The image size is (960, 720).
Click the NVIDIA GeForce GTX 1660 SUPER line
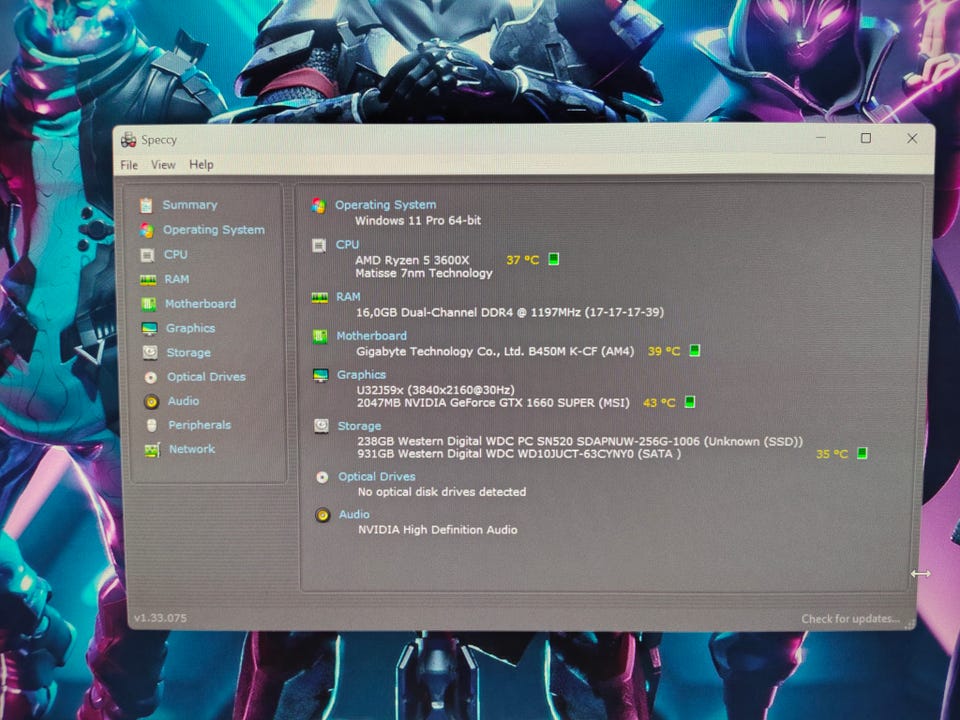click(x=493, y=403)
